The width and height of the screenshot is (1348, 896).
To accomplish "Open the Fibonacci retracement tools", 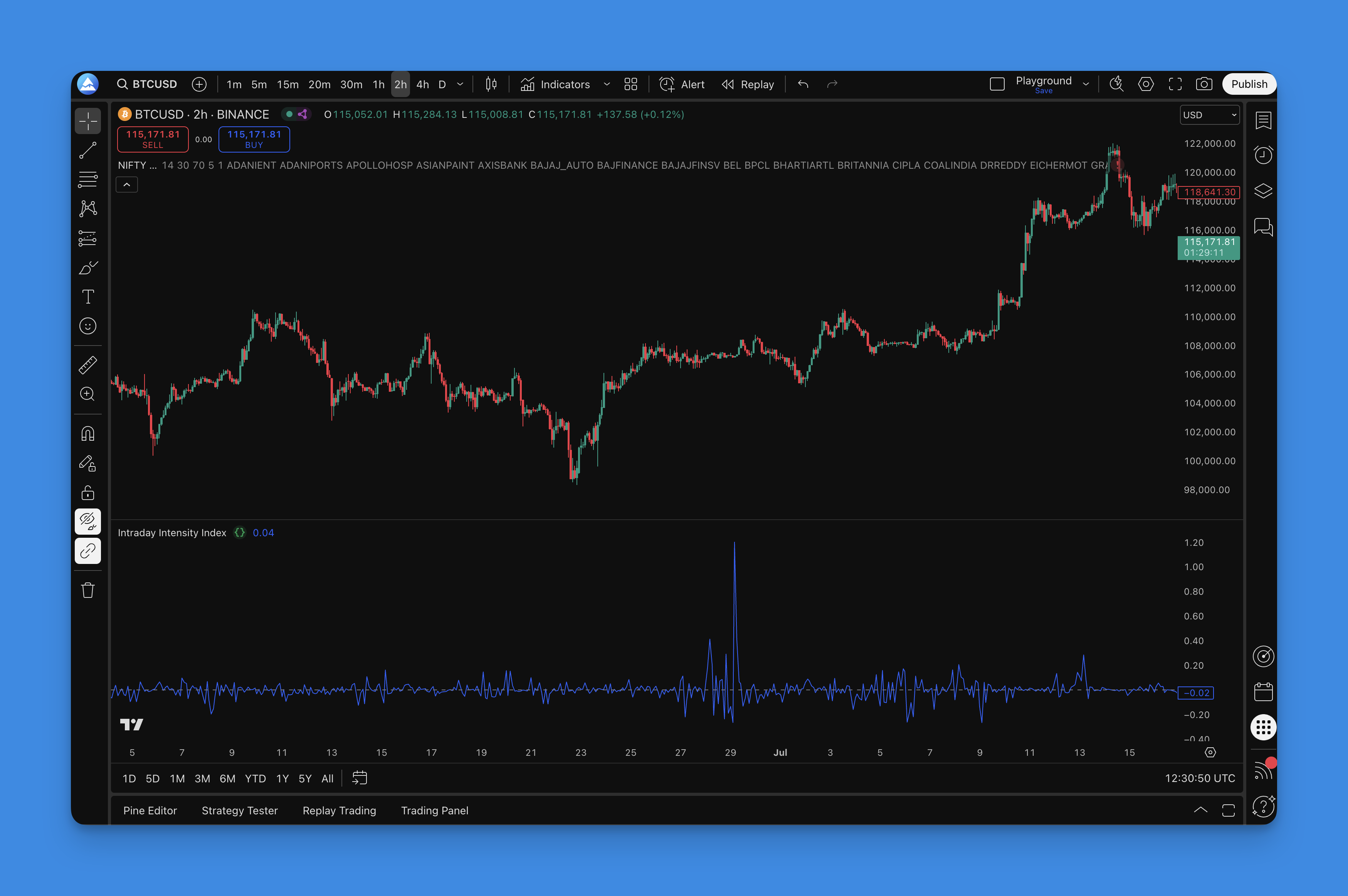I will click(x=87, y=180).
